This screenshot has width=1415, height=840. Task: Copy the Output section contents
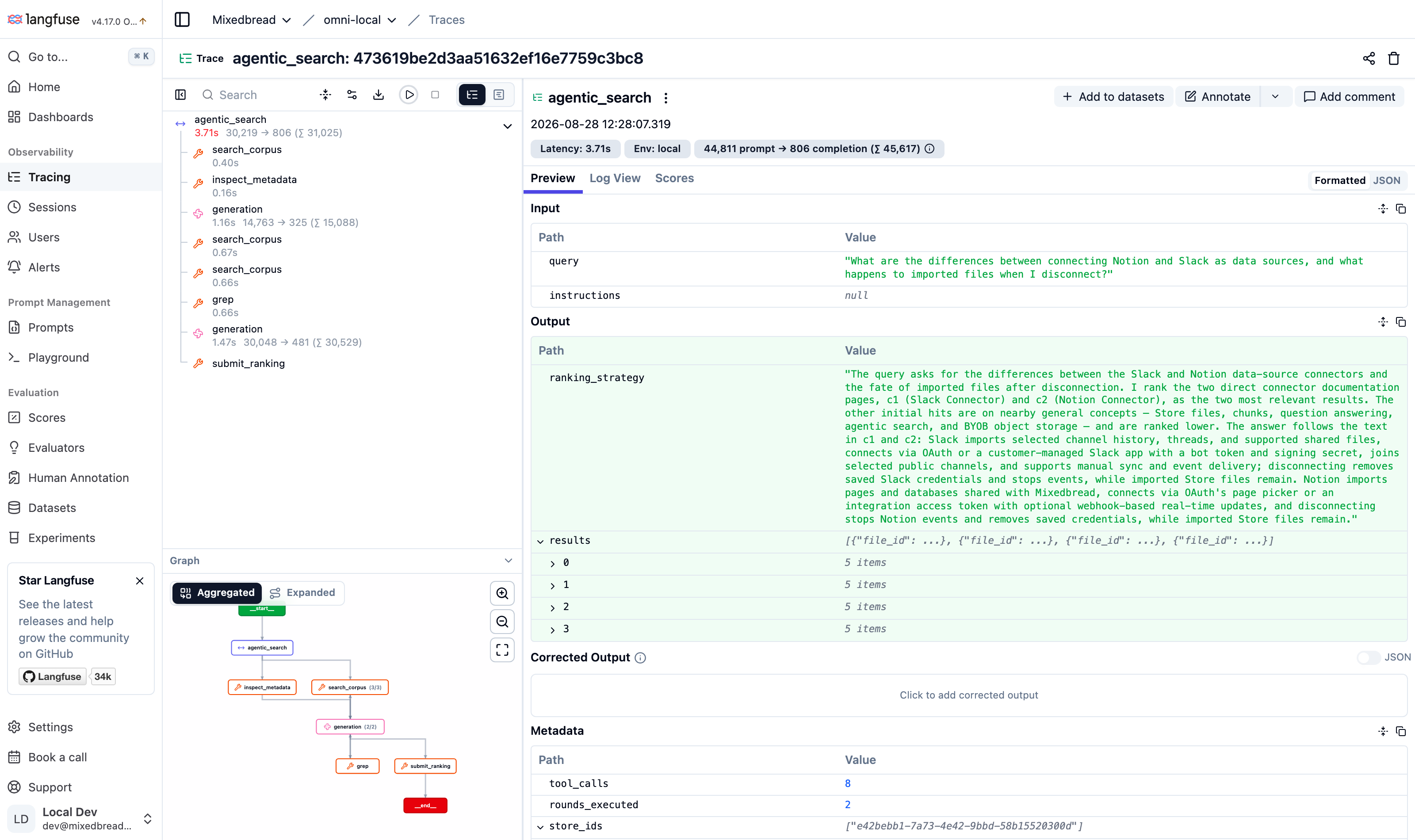pos(1401,322)
